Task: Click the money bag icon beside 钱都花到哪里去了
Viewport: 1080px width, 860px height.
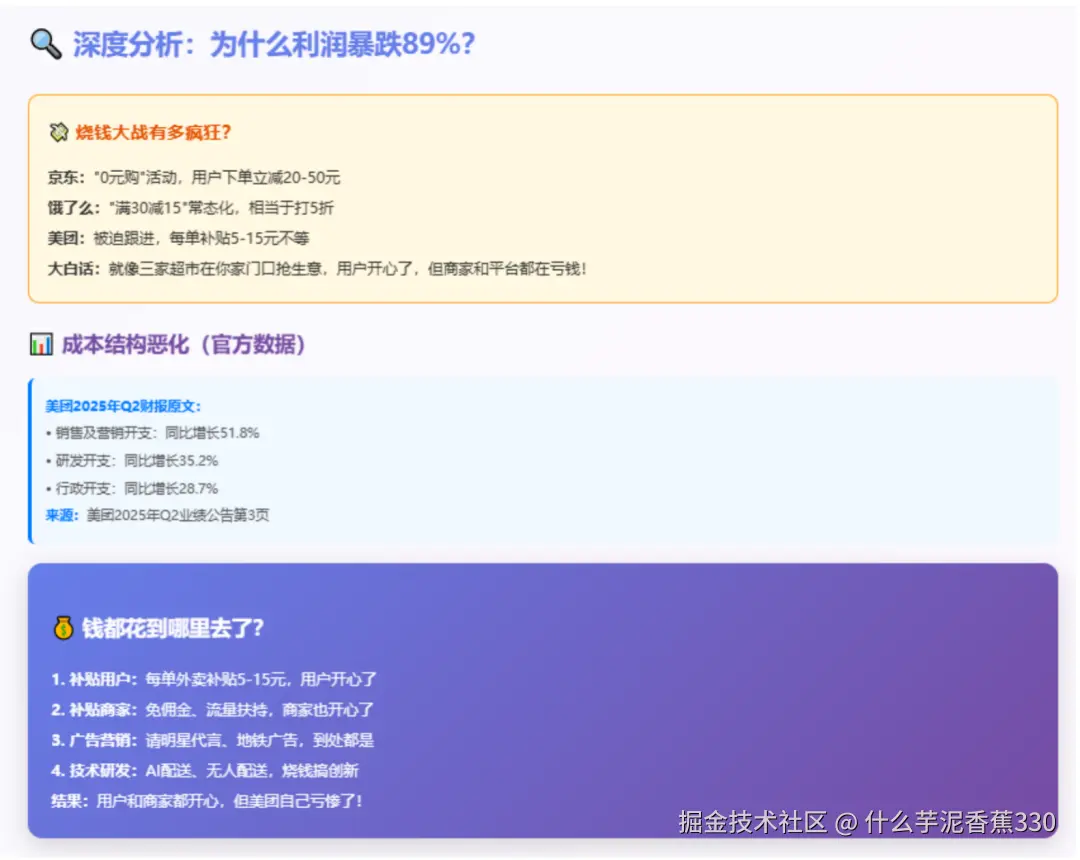Action: coord(63,627)
